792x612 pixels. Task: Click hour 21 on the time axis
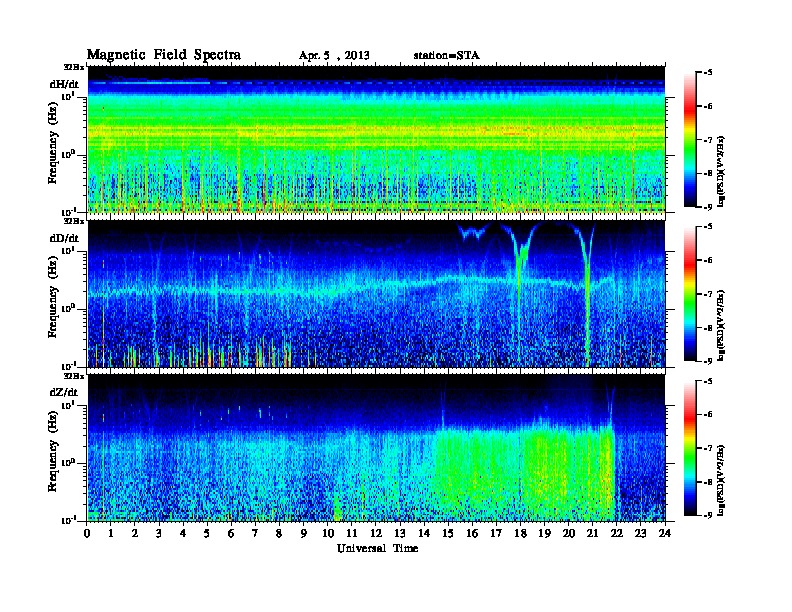click(592, 533)
